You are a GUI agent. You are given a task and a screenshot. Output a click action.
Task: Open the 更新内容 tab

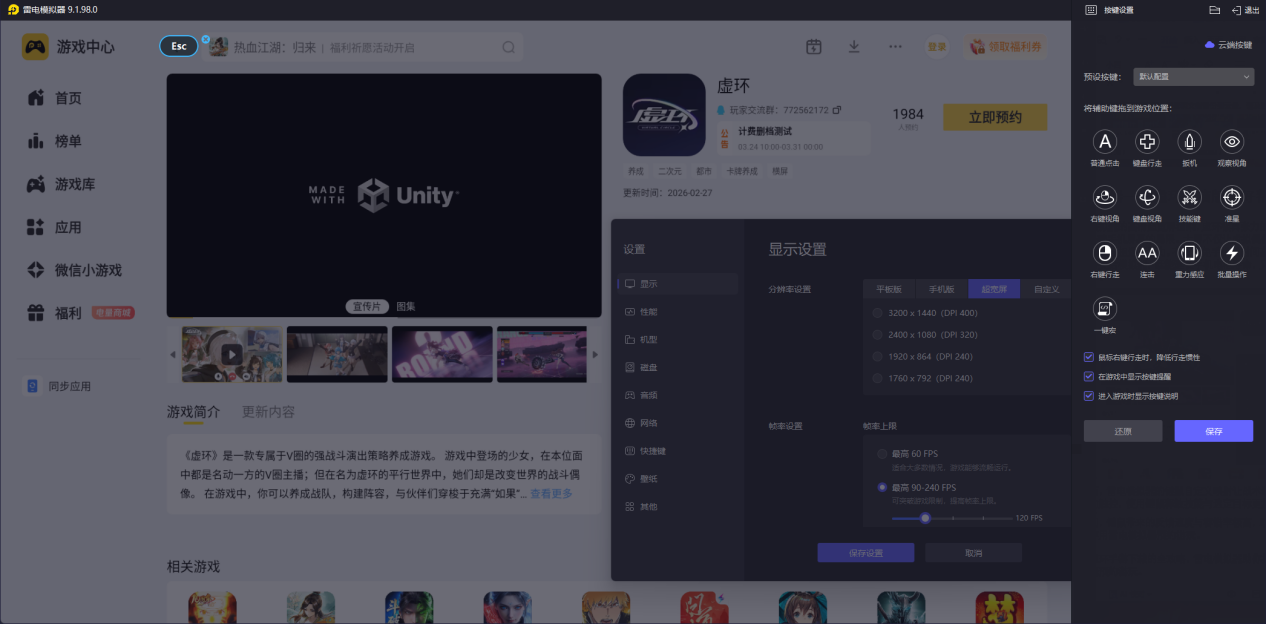(268, 412)
